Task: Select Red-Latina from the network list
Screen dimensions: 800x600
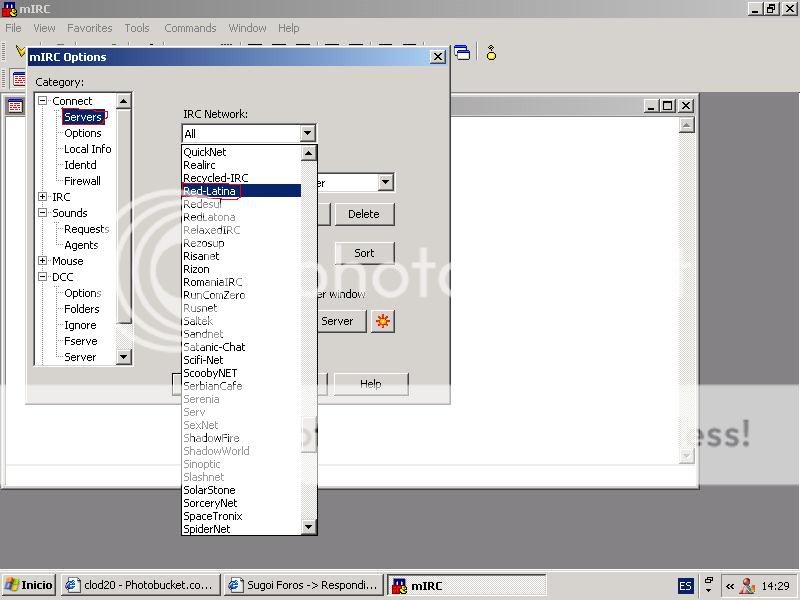Action: [x=210, y=190]
